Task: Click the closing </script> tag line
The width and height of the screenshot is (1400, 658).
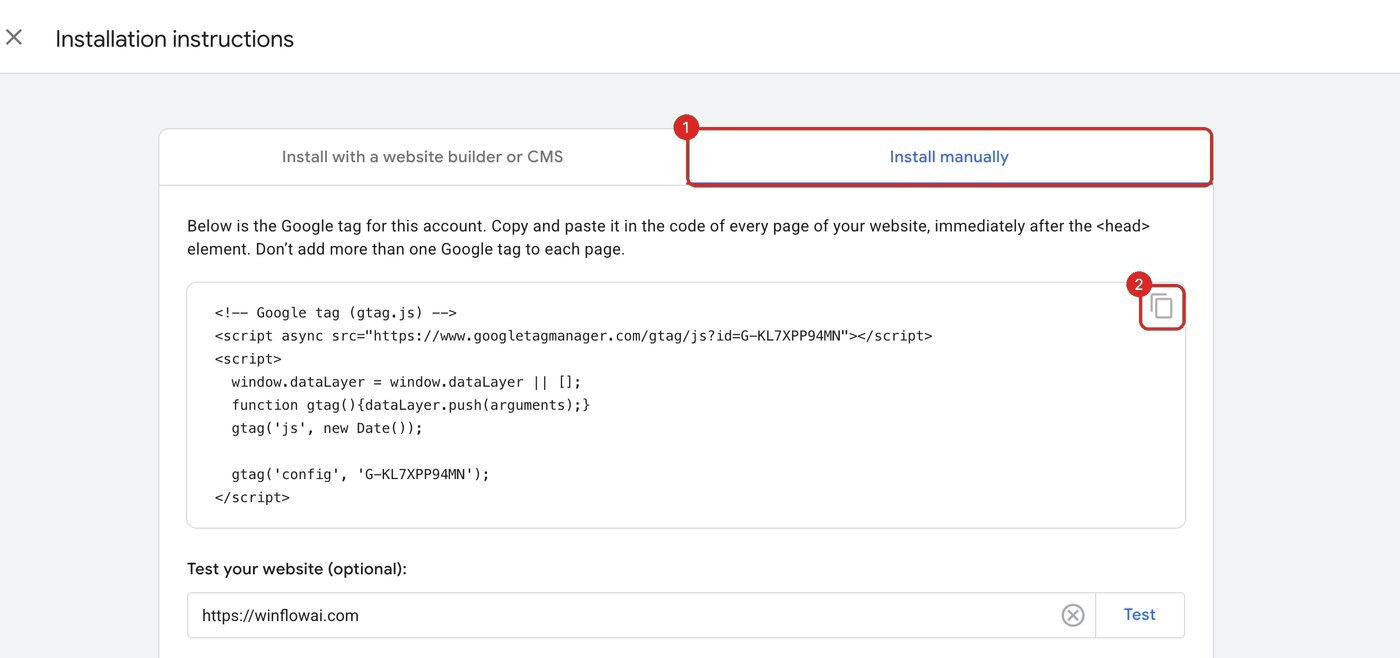Action: point(252,497)
